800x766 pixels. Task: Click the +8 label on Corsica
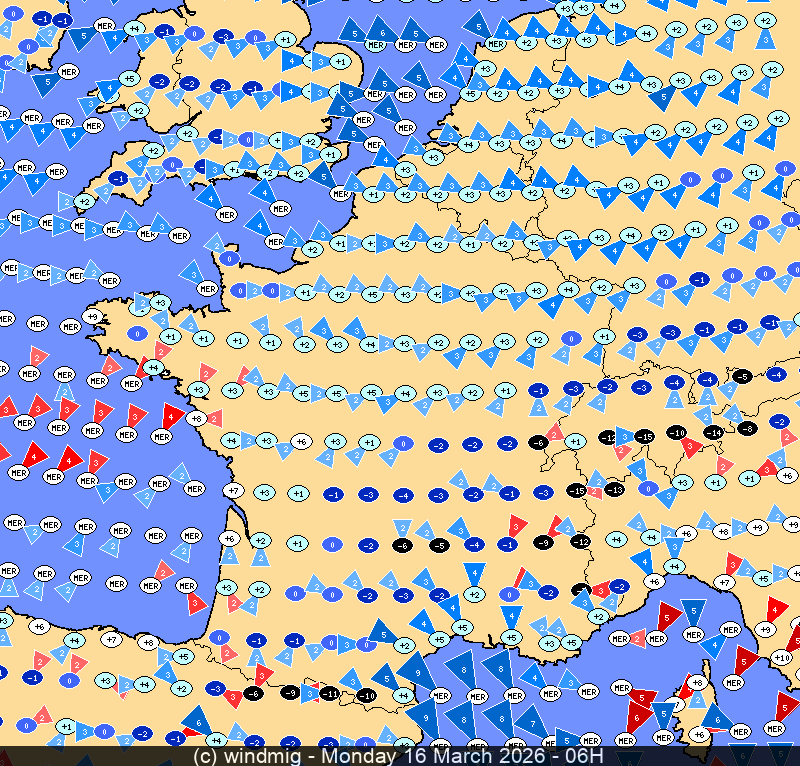tap(699, 682)
